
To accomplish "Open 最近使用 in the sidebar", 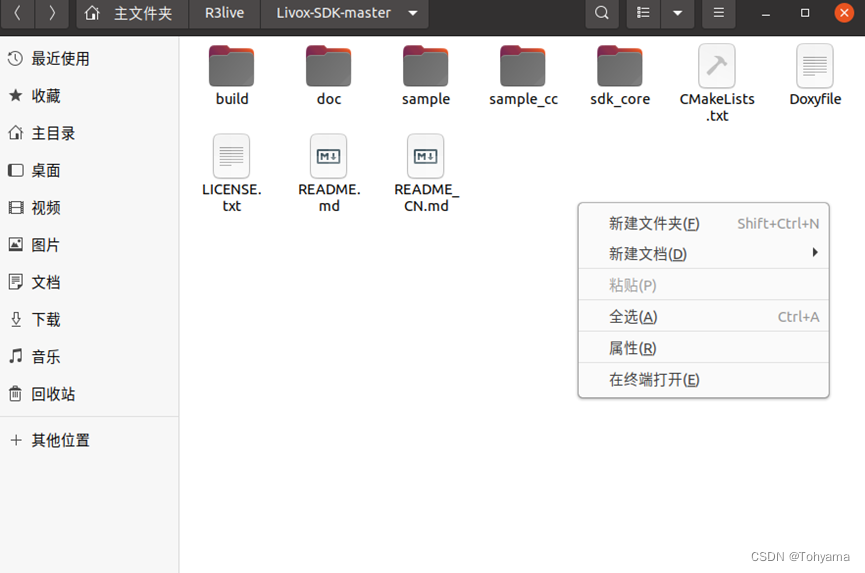I will [89, 58].
